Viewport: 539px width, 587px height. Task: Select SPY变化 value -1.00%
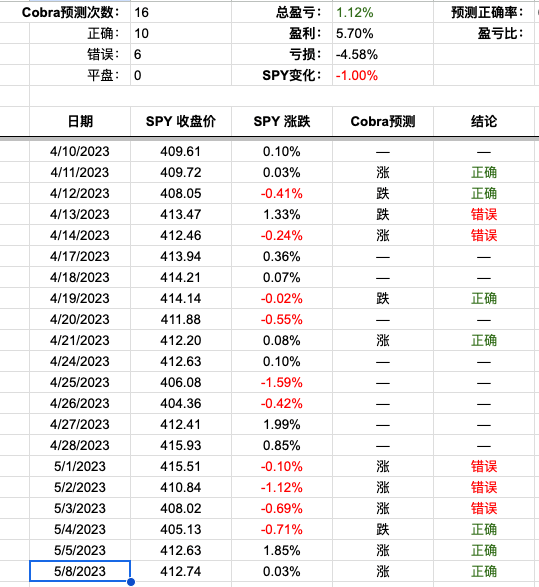pyautogui.click(x=383, y=75)
